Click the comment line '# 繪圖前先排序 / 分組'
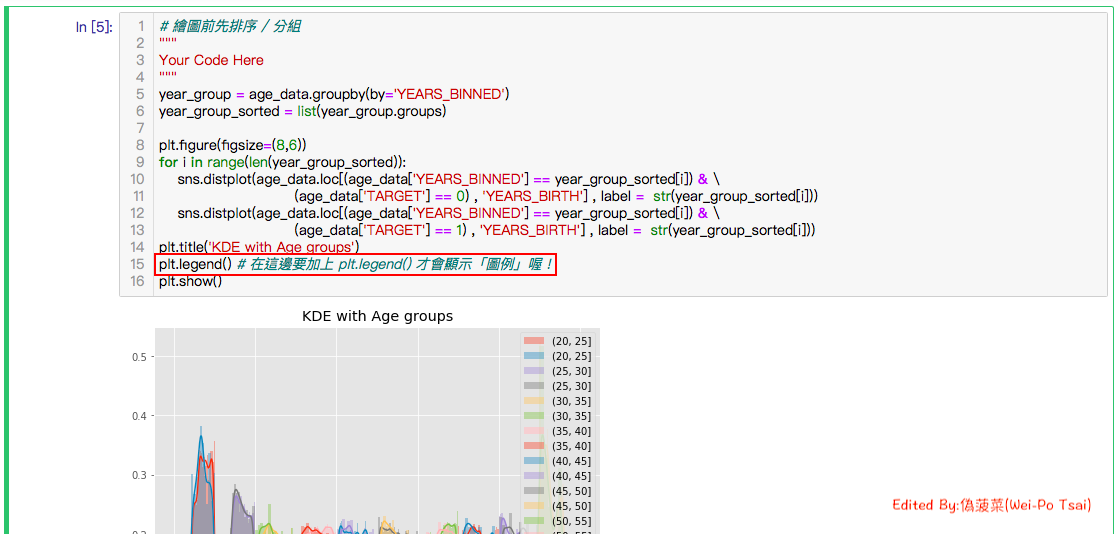 tap(230, 26)
